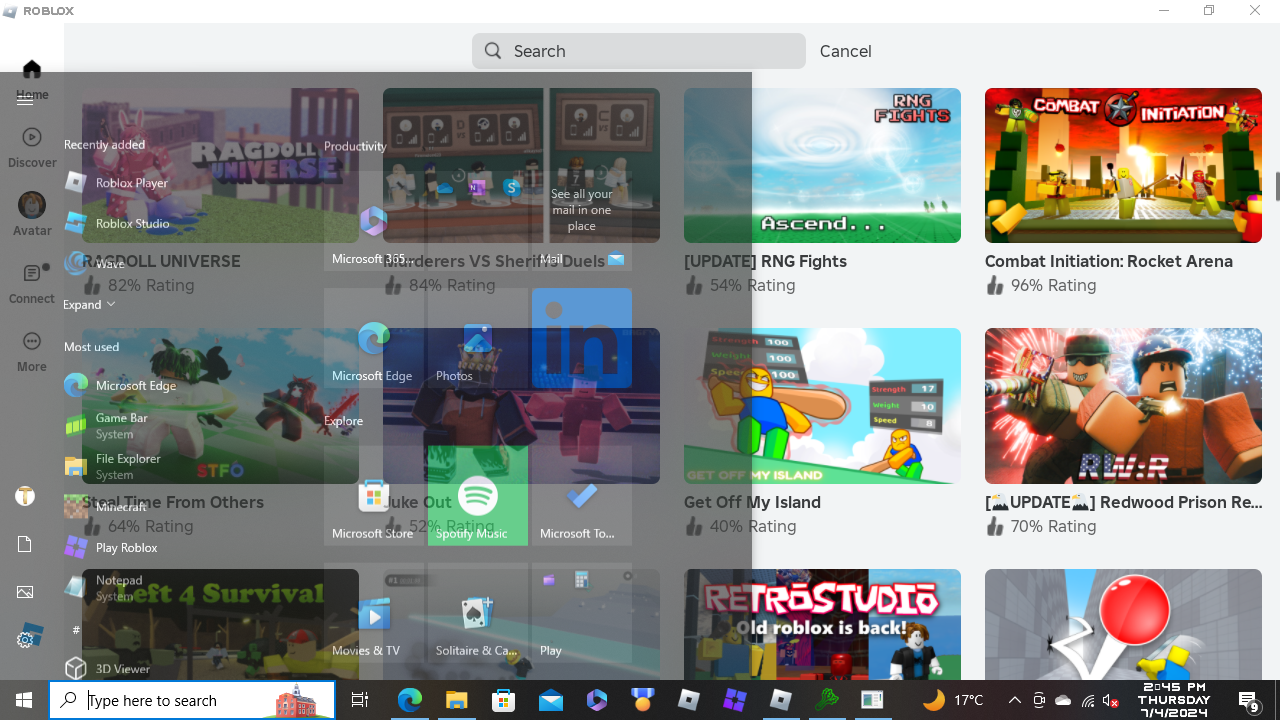Open the Microsoft Store tile
This screenshot has height=720, width=1280.
[374, 496]
